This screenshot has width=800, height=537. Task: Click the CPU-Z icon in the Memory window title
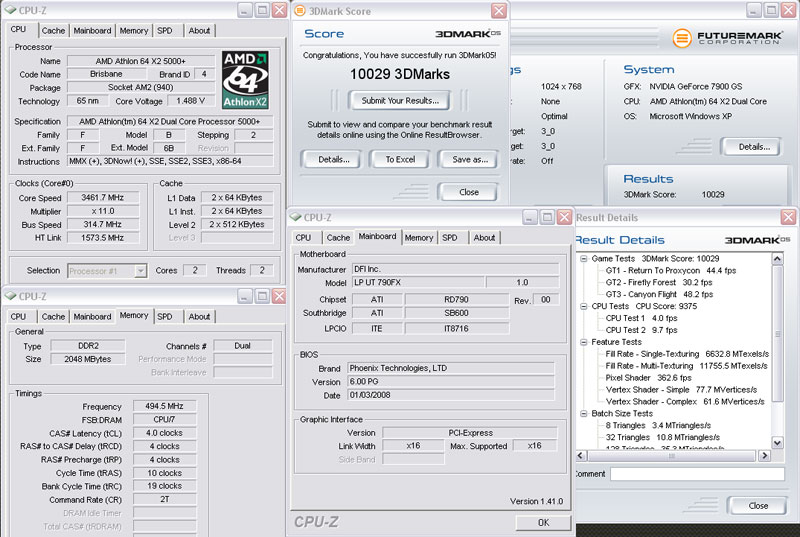10,296
